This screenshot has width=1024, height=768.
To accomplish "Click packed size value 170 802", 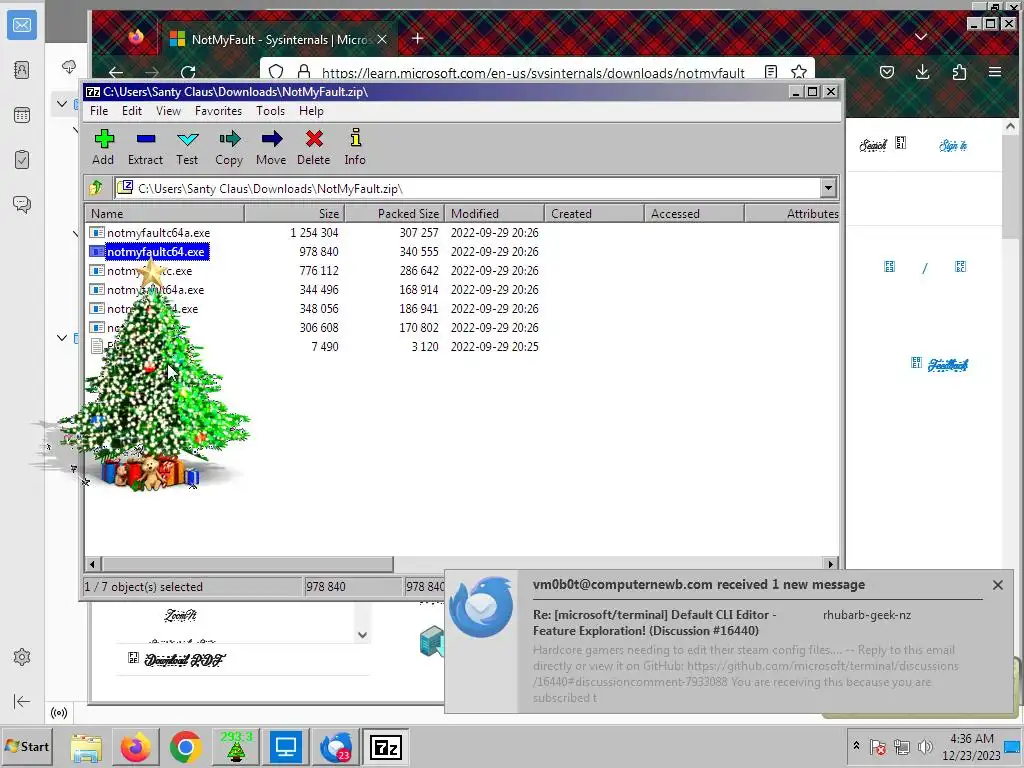I will [x=419, y=327].
